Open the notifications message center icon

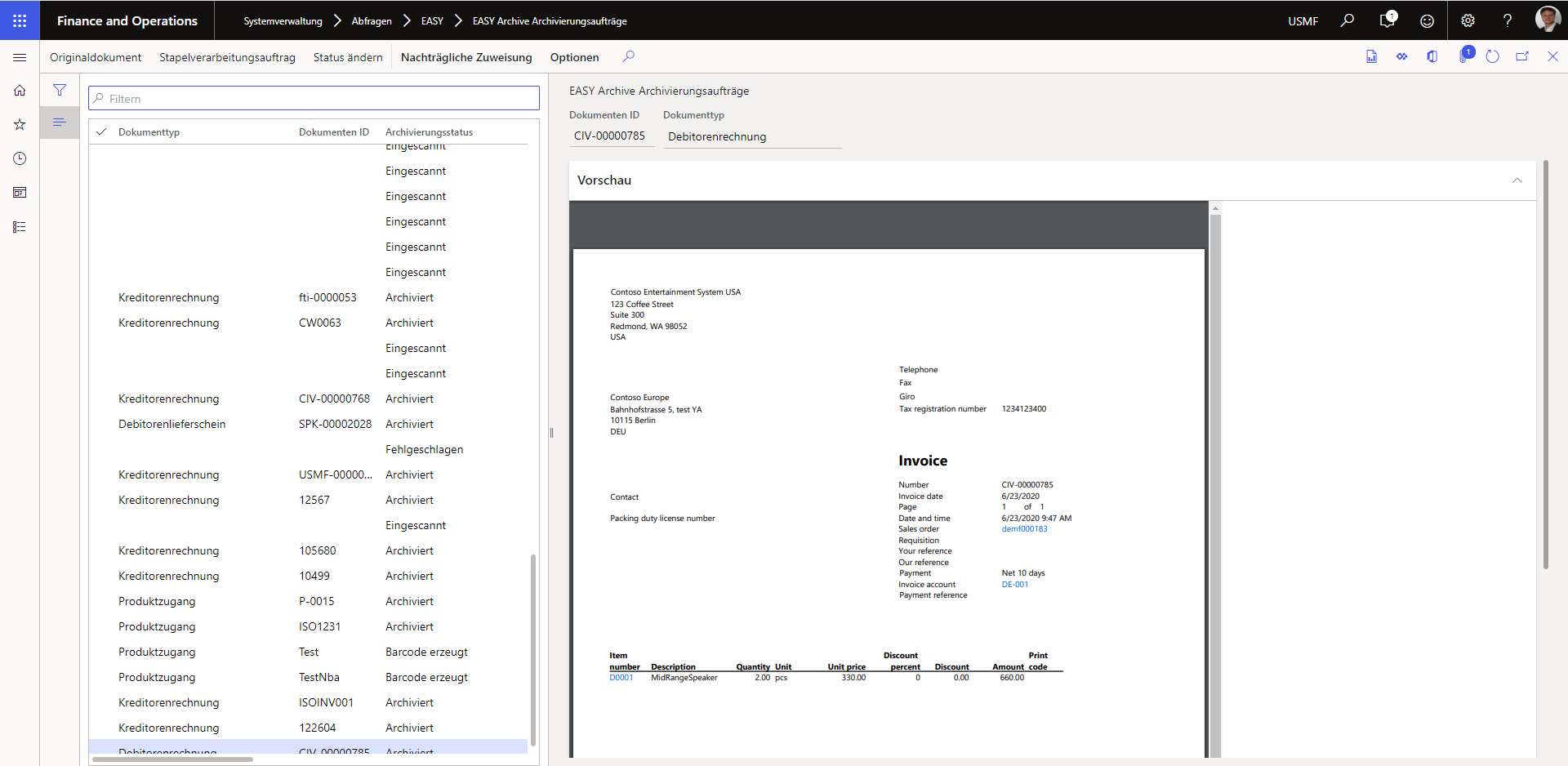[x=1388, y=20]
